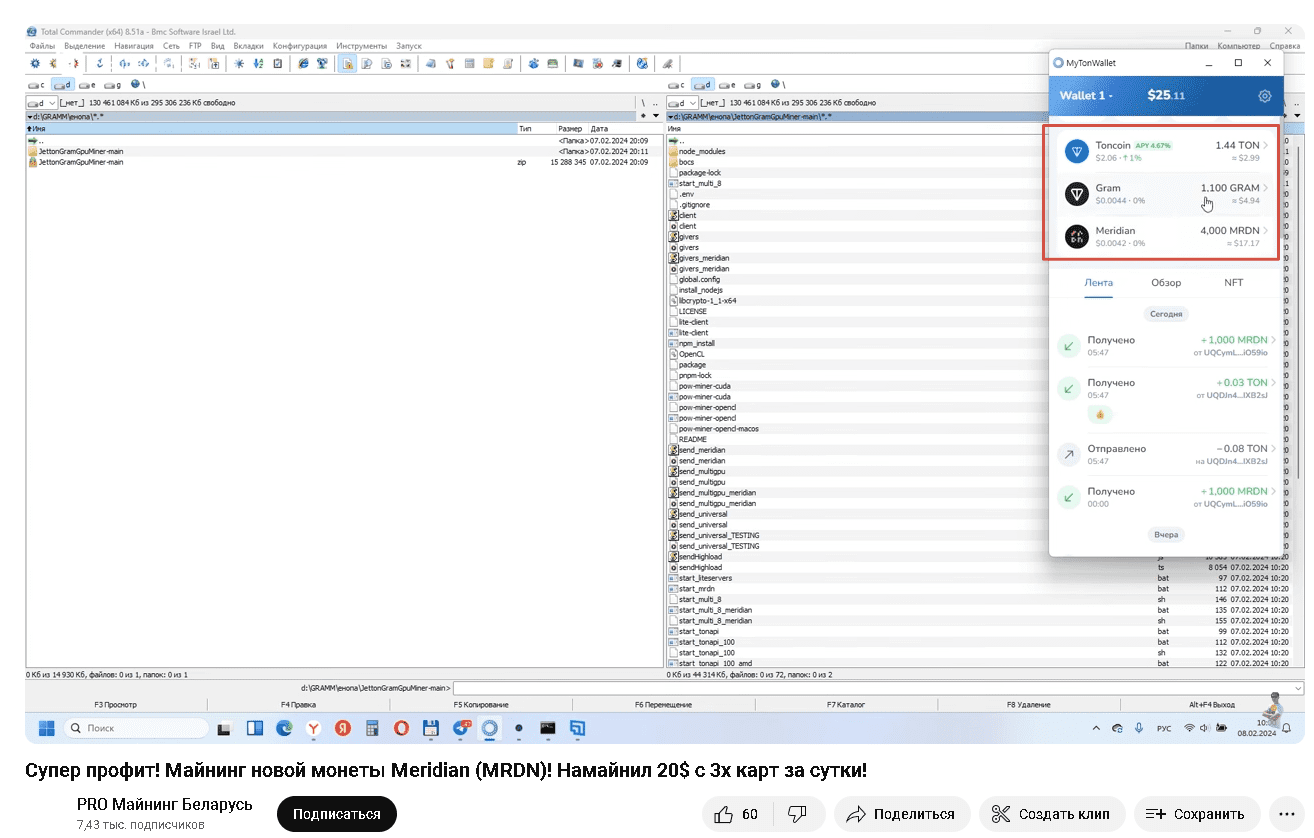Switch to NFT tab in wallet
This screenshot has height=838, width=1314.
point(1234,283)
